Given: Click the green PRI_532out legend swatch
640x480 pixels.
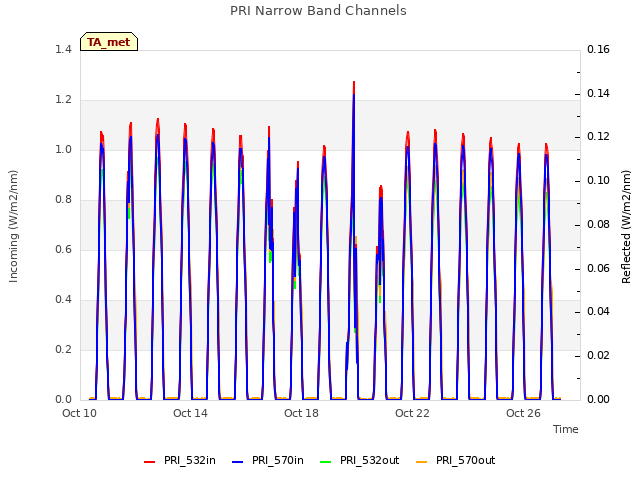Looking at the screenshot, I should pyautogui.click(x=326, y=462).
